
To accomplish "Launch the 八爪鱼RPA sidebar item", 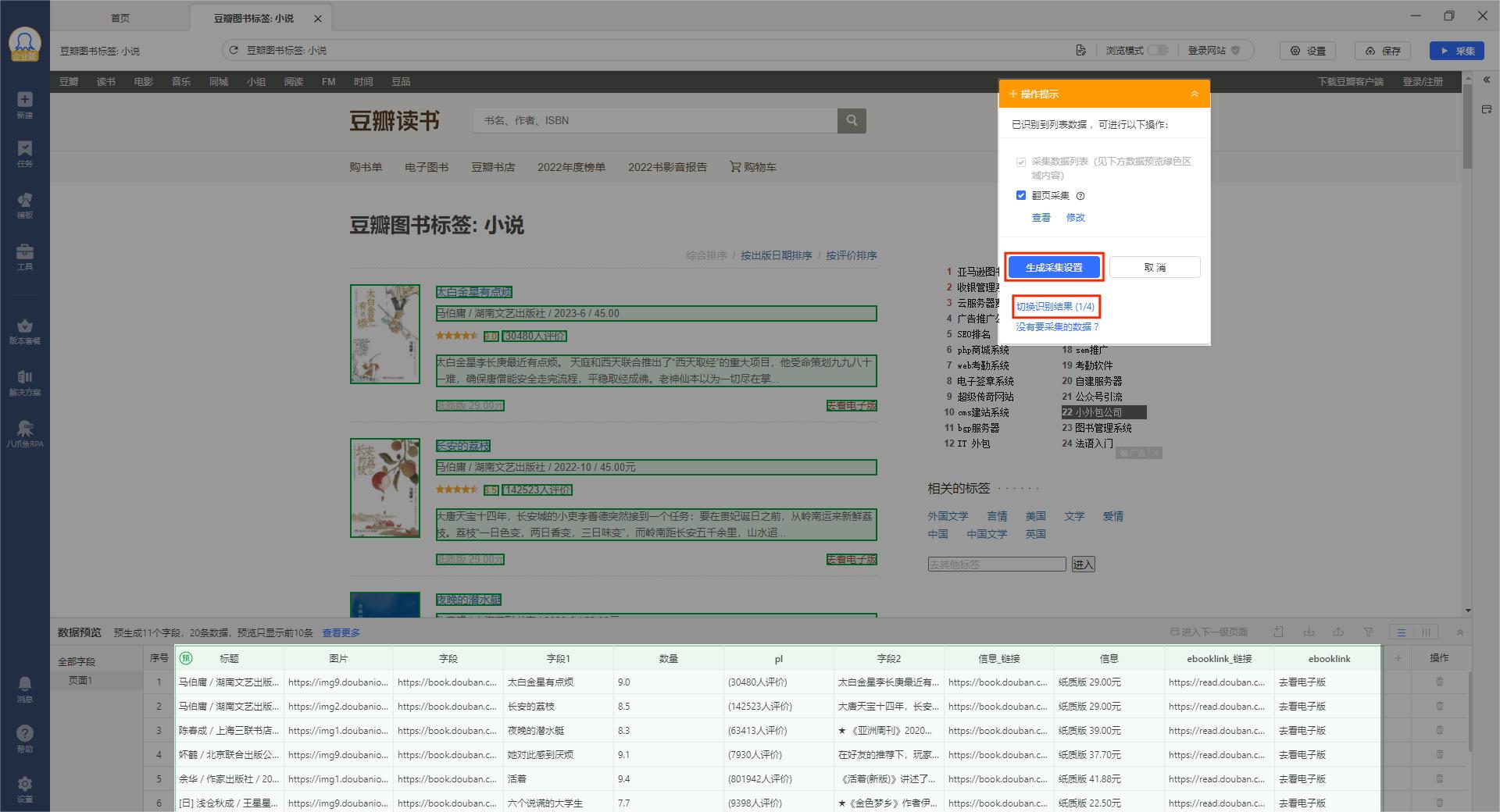I will point(24,432).
